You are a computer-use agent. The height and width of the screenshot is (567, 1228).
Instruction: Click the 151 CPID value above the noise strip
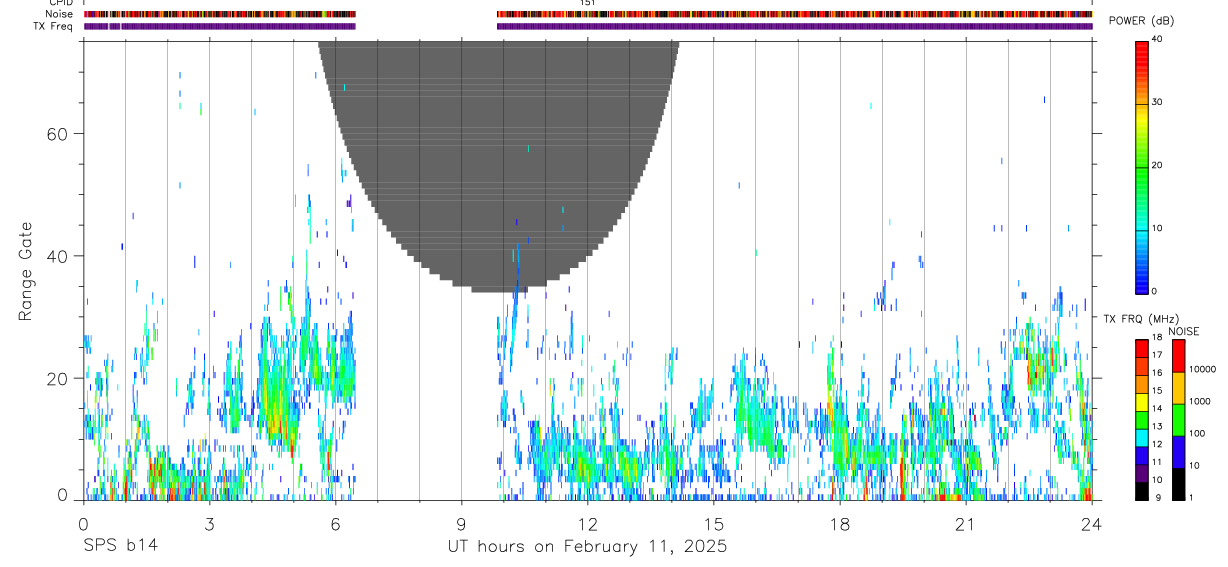coord(587,3)
